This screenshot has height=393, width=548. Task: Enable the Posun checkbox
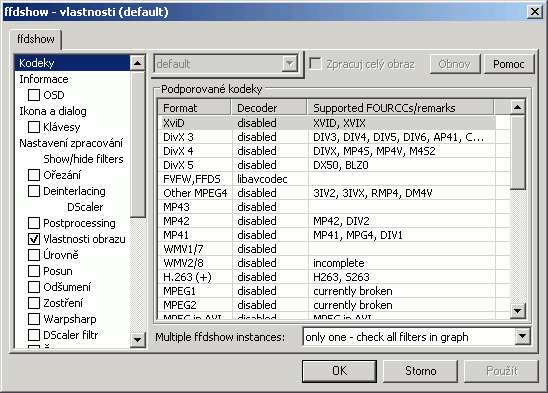pyautogui.click(x=34, y=271)
